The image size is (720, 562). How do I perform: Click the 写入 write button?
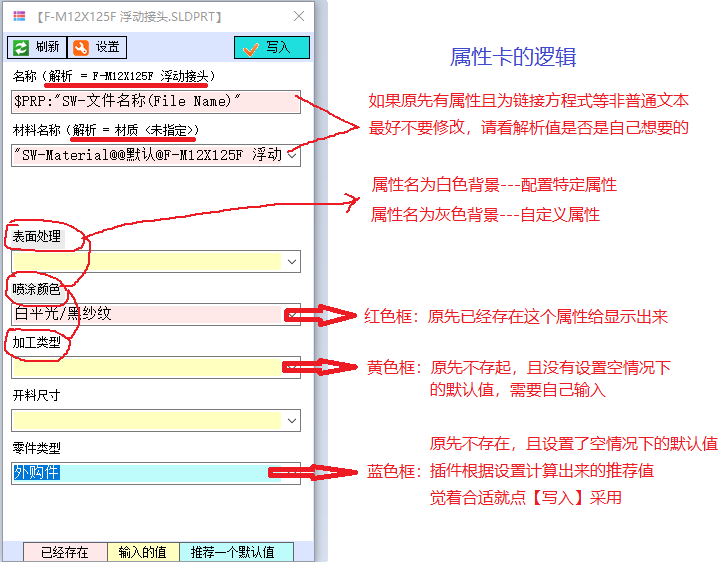click(x=272, y=47)
